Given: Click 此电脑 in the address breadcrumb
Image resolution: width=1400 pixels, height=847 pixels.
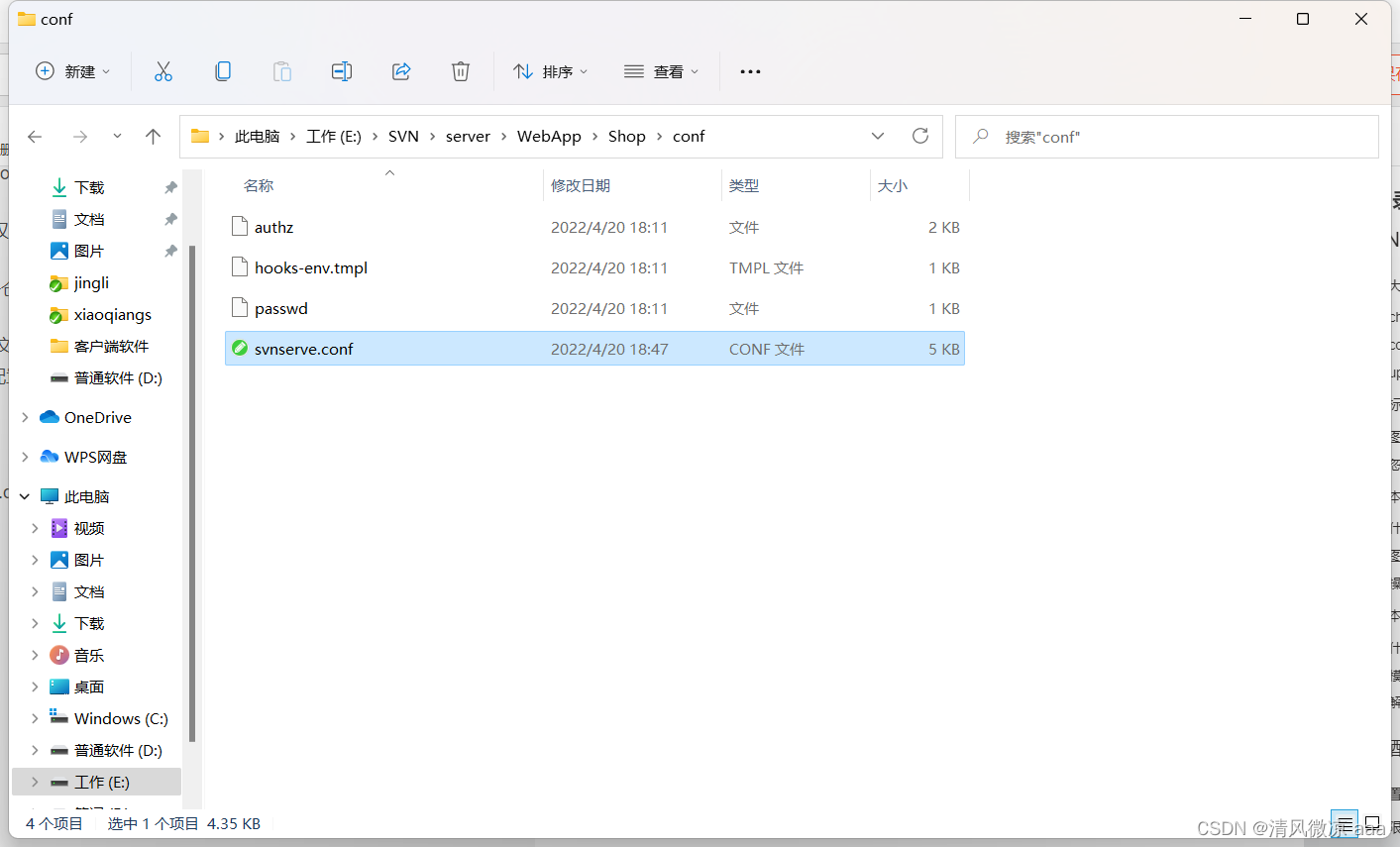Looking at the screenshot, I should 258,136.
